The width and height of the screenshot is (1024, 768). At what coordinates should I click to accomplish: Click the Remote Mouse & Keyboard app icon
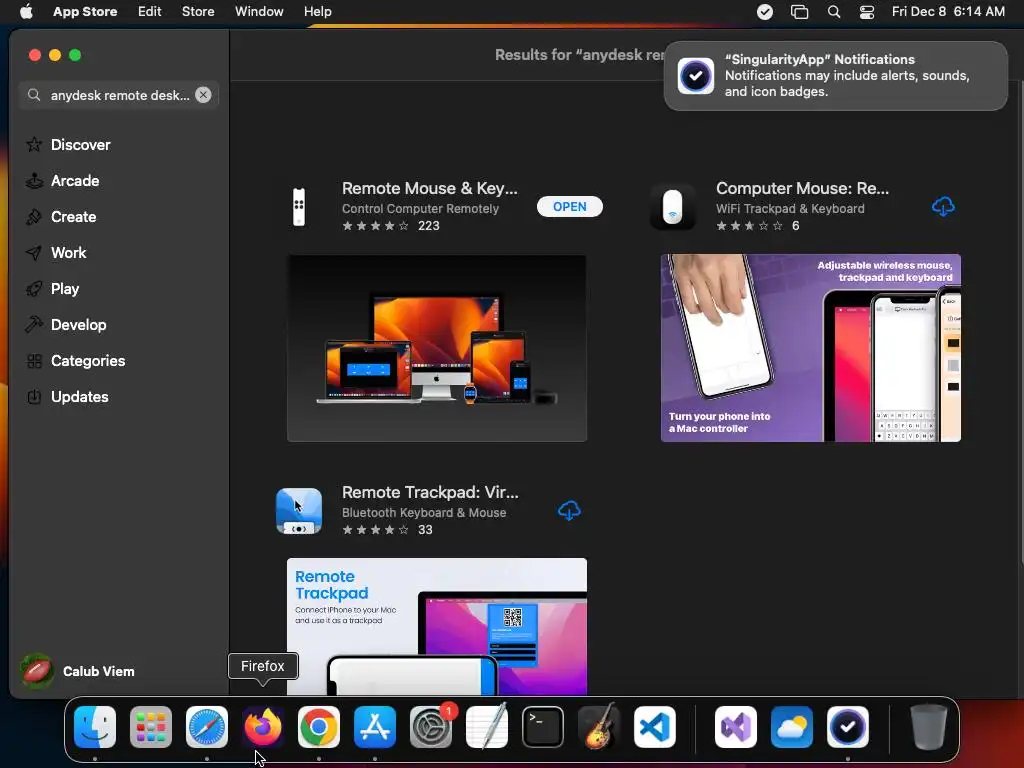pos(299,207)
